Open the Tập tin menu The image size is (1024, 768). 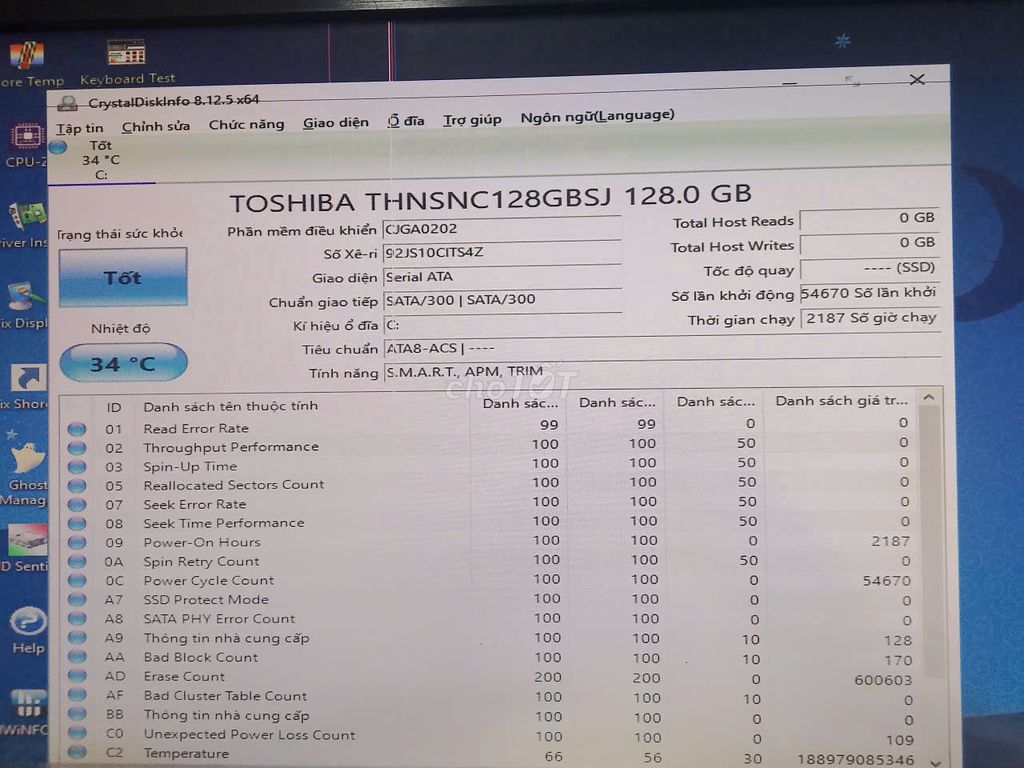tap(80, 128)
